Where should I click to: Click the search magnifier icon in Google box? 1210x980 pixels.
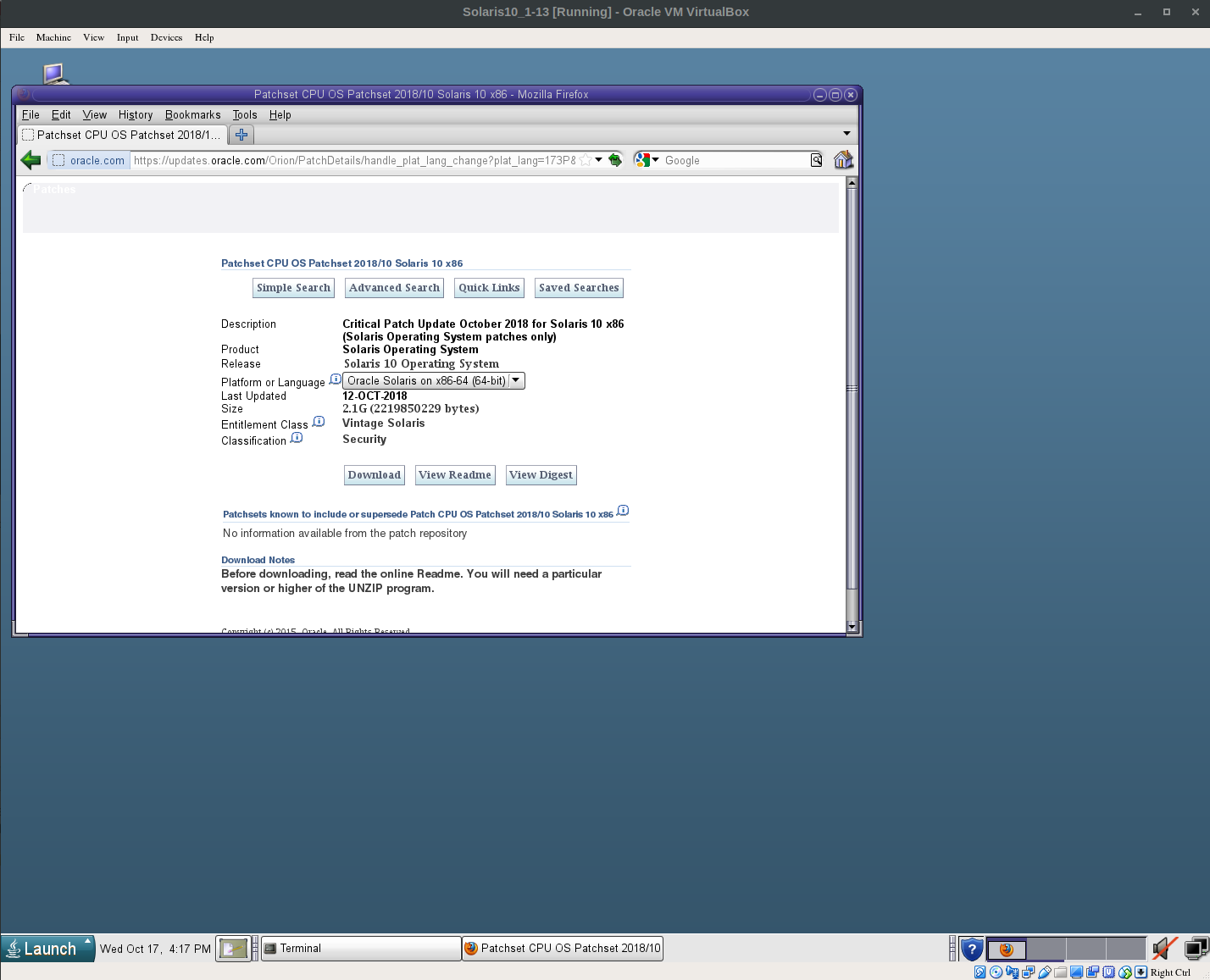[x=816, y=160]
